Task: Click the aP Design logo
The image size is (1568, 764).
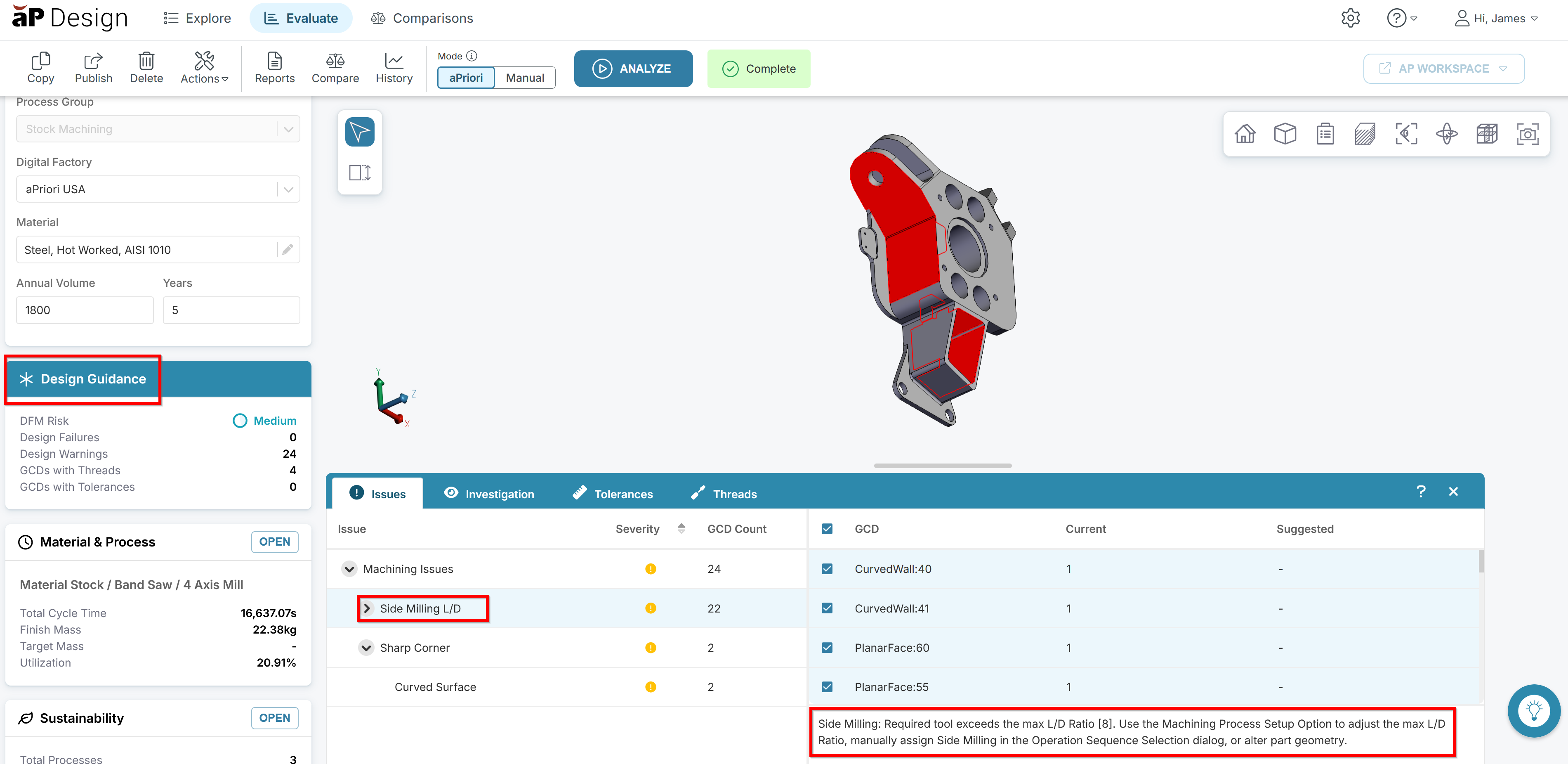Action: [x=70, y=18]
